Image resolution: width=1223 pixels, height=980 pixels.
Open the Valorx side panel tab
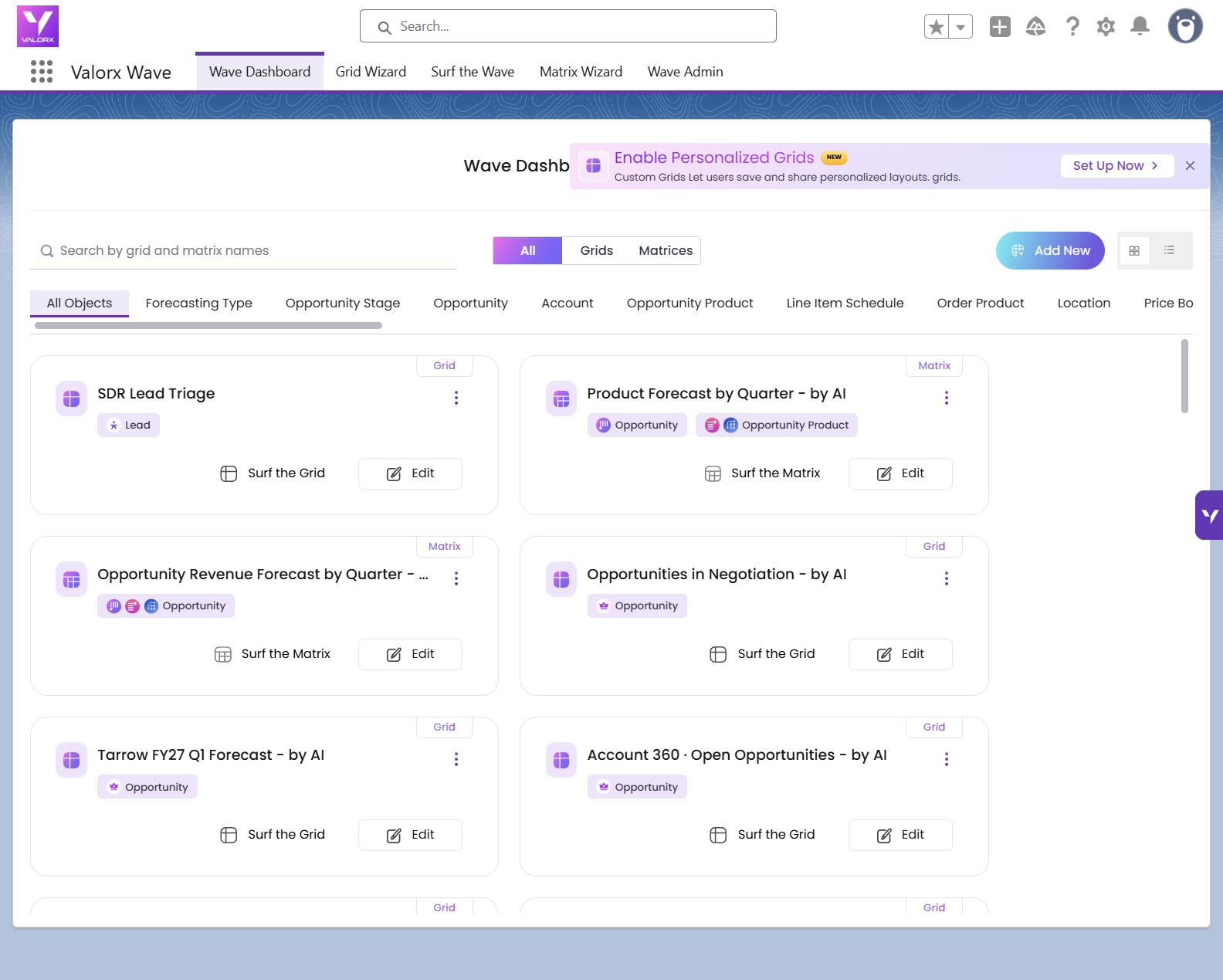(1209, 515)
